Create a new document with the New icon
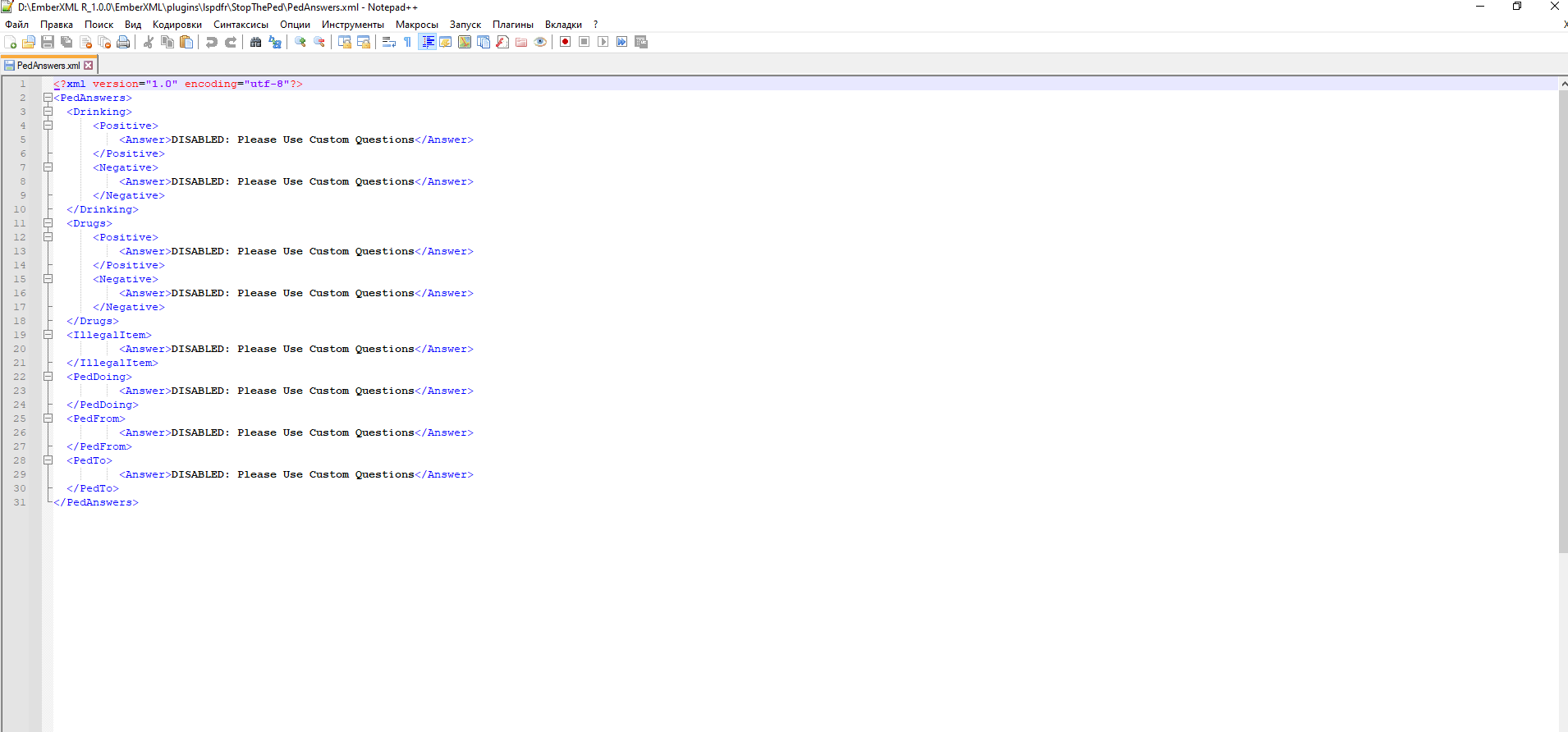1568x732 pixels. [10, 42]
